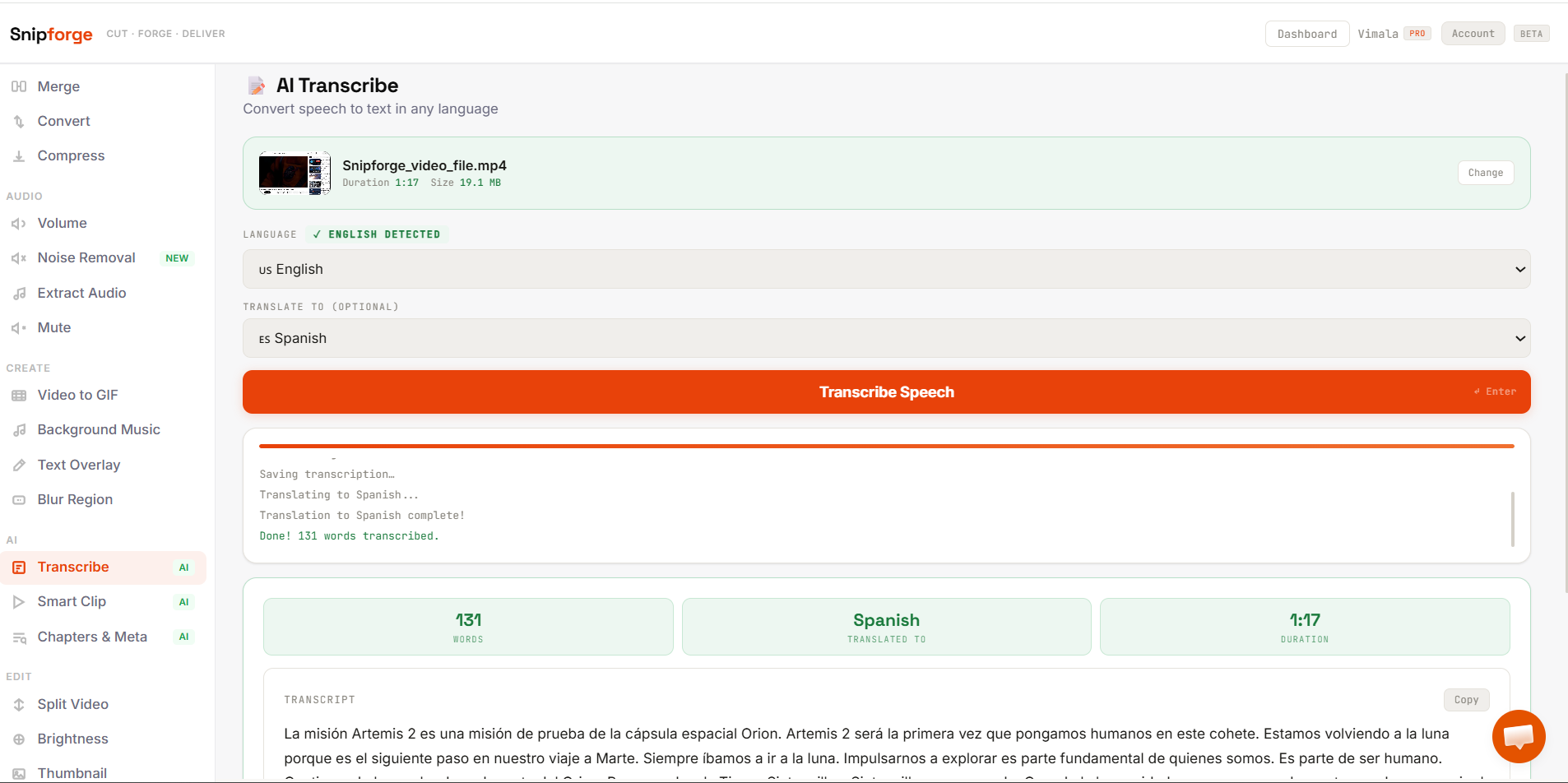1568x783 pixels.
Task: Click the Background Music note icon
Action: point(19,429)
